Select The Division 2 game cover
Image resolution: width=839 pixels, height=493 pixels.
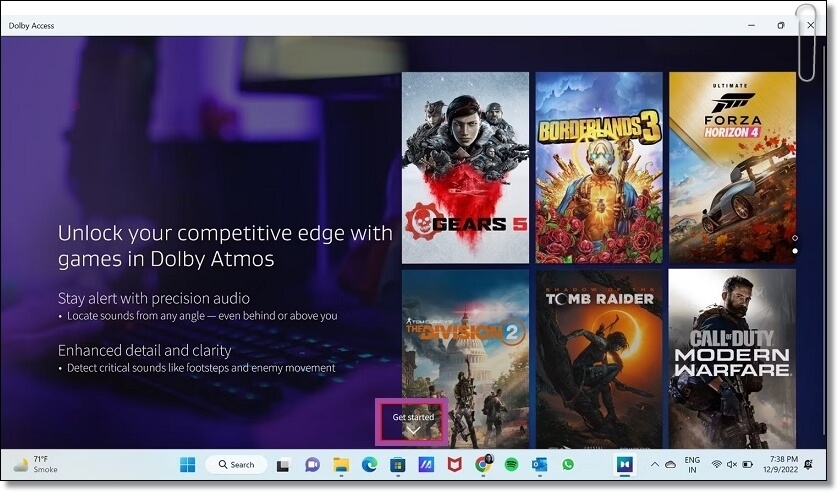(465, 359)
